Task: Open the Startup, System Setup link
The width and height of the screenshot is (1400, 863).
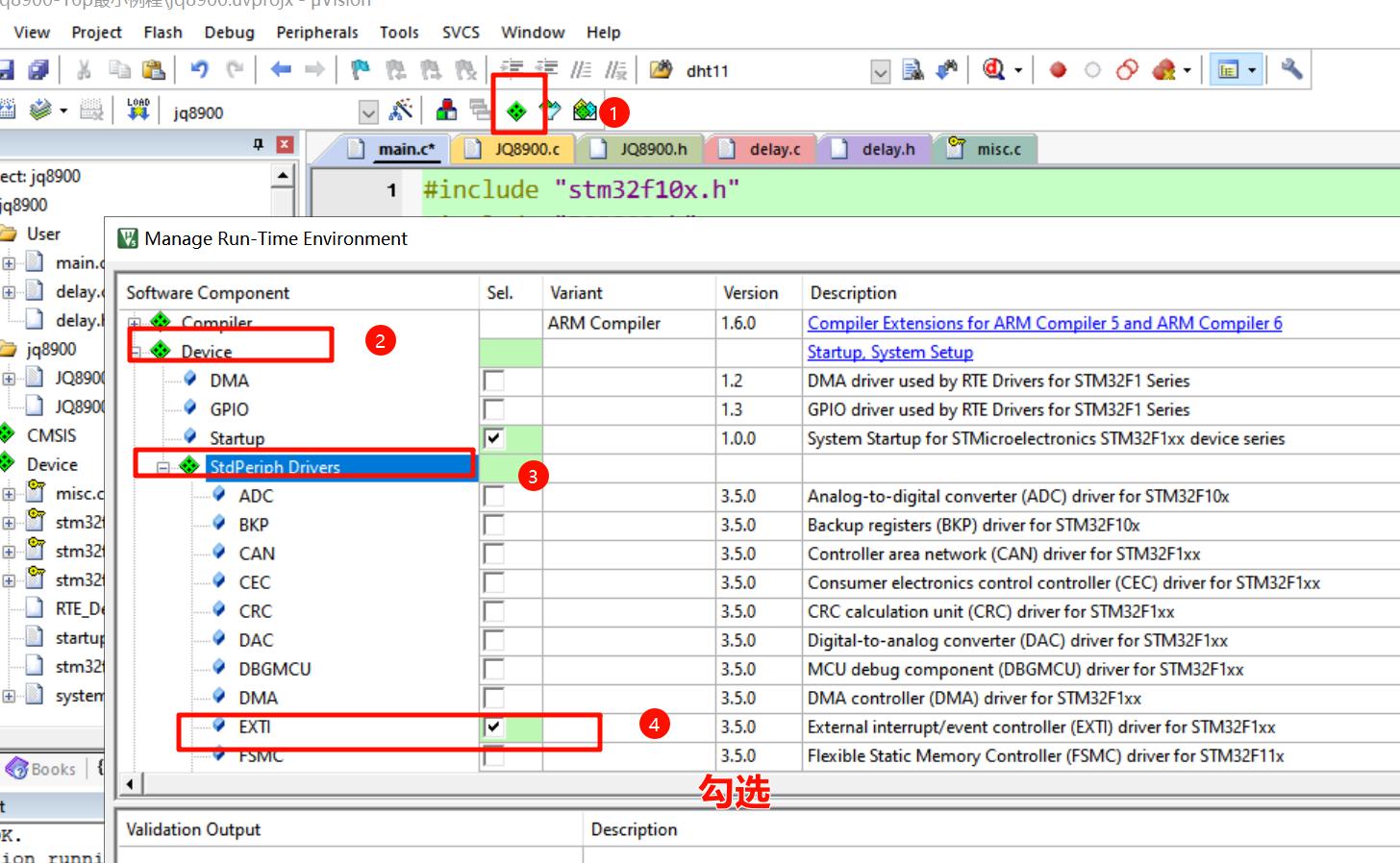Action: pyautogui.click(x=890, y=352)
